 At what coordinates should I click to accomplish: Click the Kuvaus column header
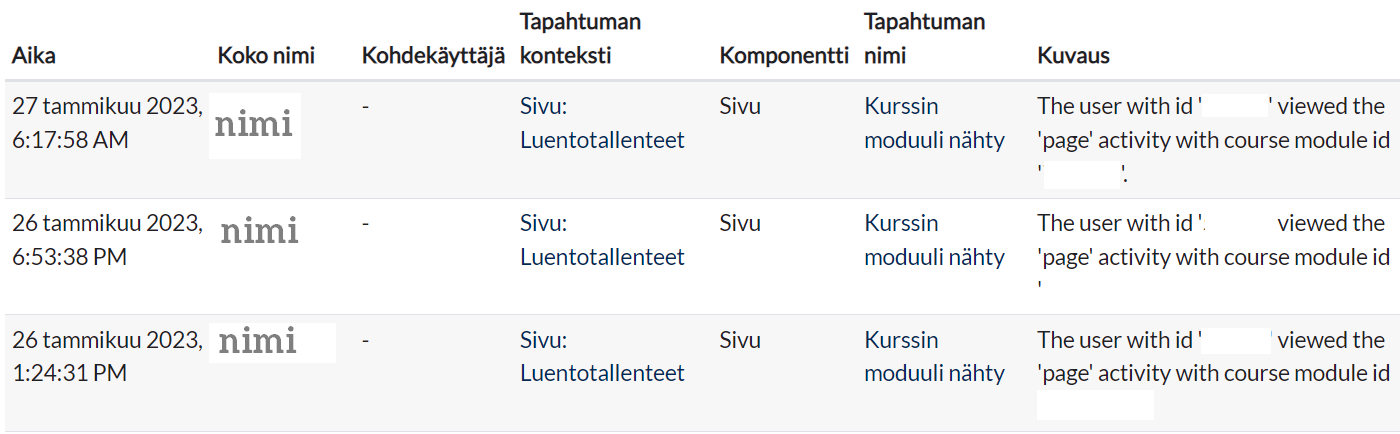click(1074, 56)
